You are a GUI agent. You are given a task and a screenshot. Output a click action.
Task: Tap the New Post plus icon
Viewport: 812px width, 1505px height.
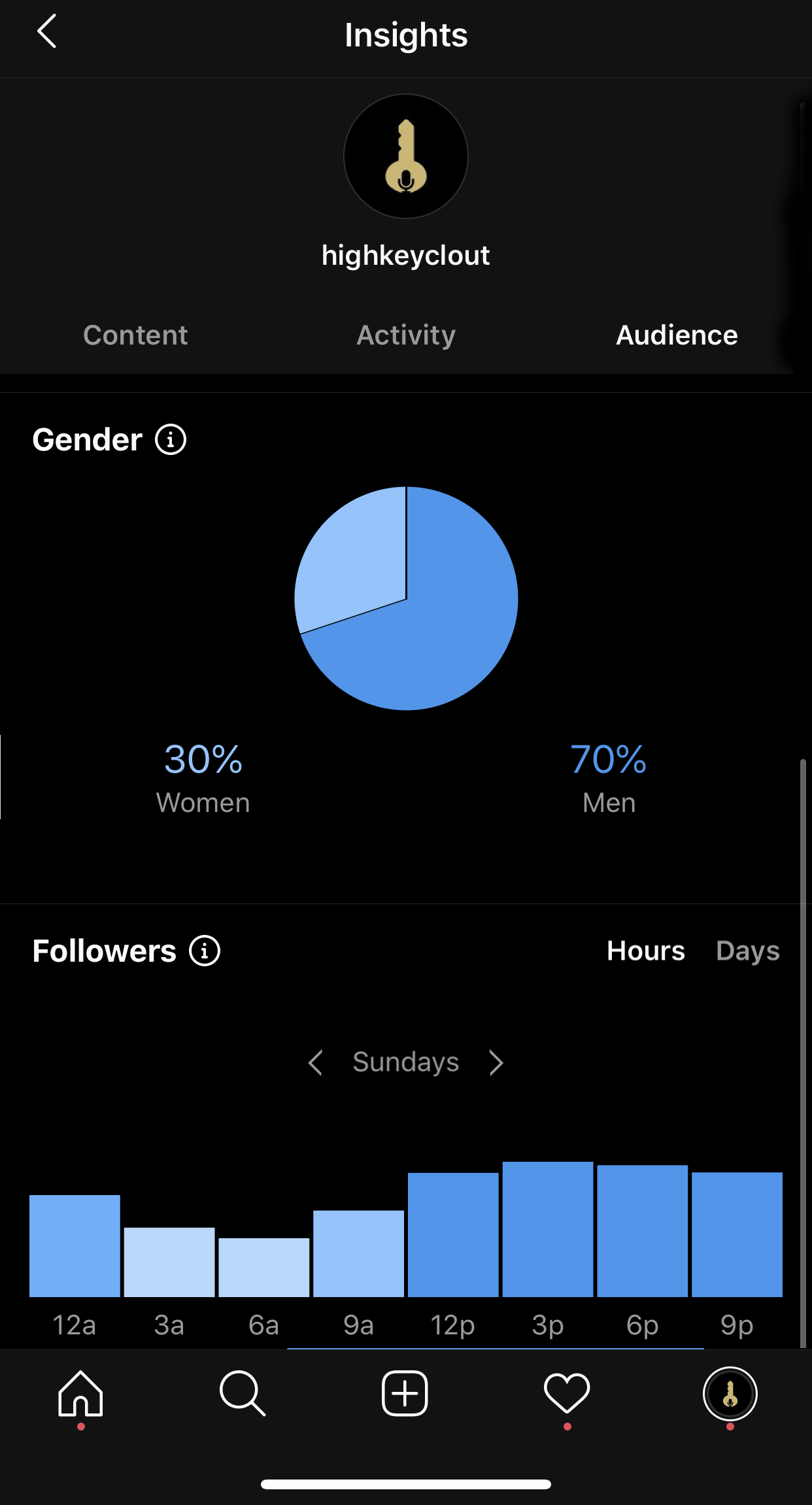tap(405, 1393)
